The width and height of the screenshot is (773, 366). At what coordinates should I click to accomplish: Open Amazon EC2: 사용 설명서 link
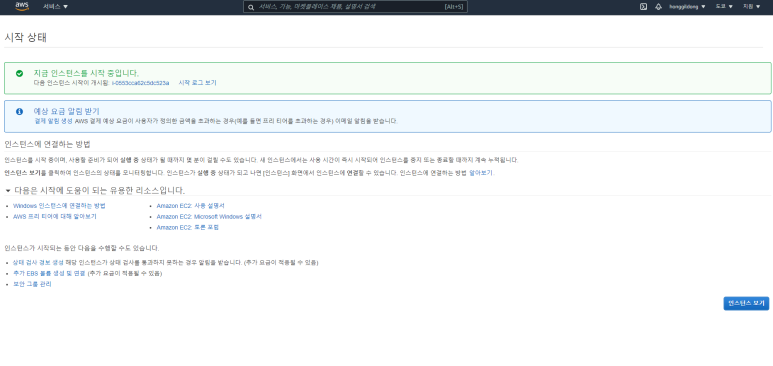coord(190,206)
